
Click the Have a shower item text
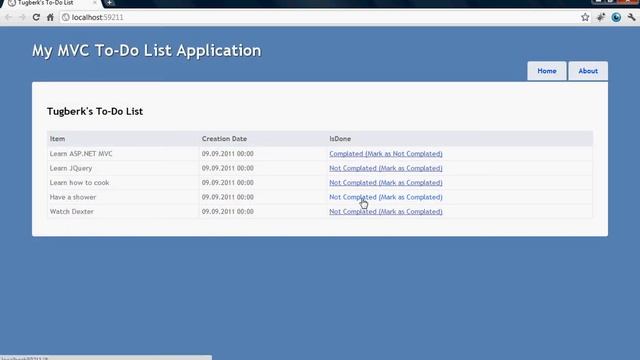click(73, 197)
